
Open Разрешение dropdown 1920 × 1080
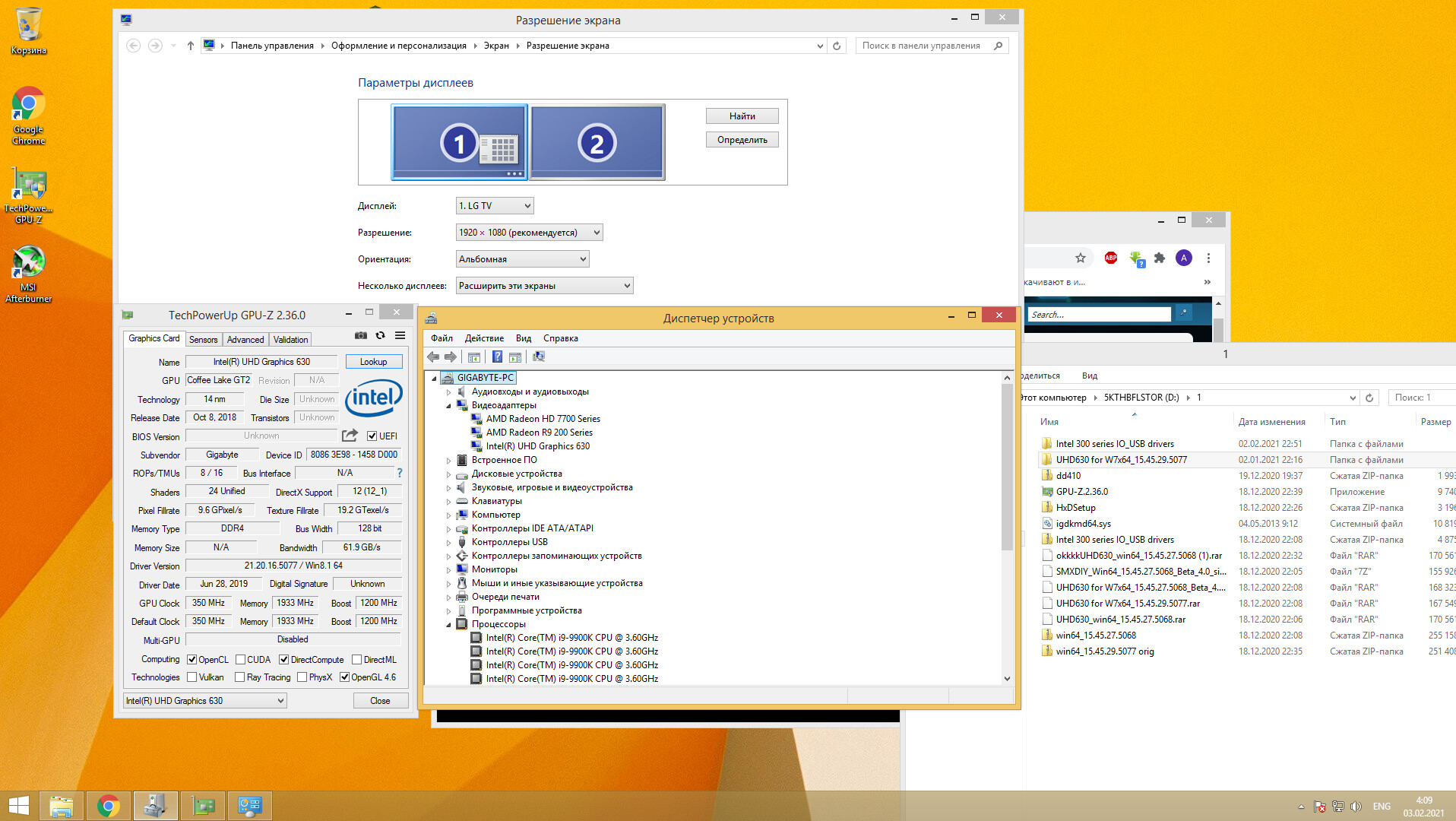click(x=529, y=233)
